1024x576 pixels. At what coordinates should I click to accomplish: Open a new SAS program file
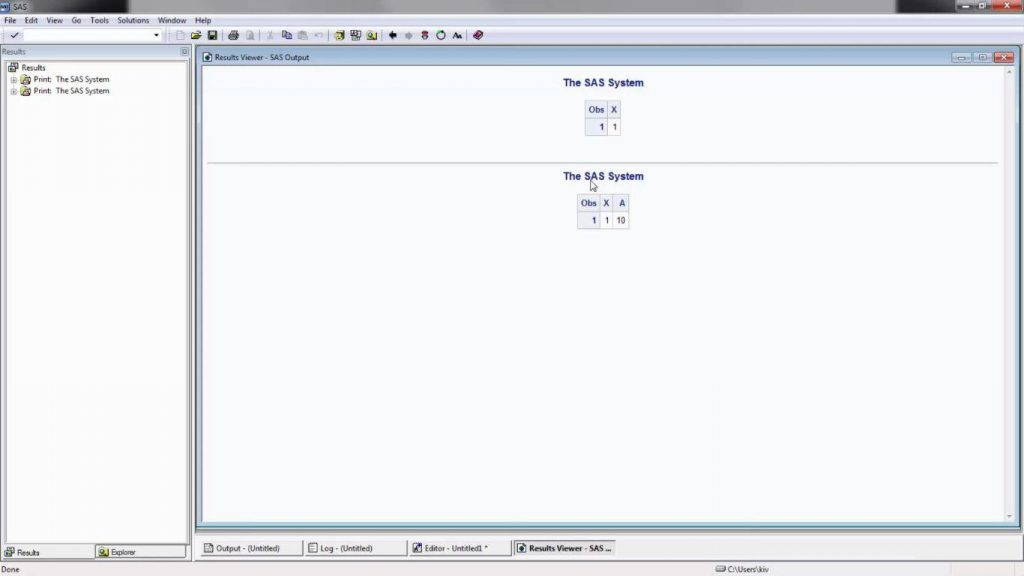[x=180, y=35]
